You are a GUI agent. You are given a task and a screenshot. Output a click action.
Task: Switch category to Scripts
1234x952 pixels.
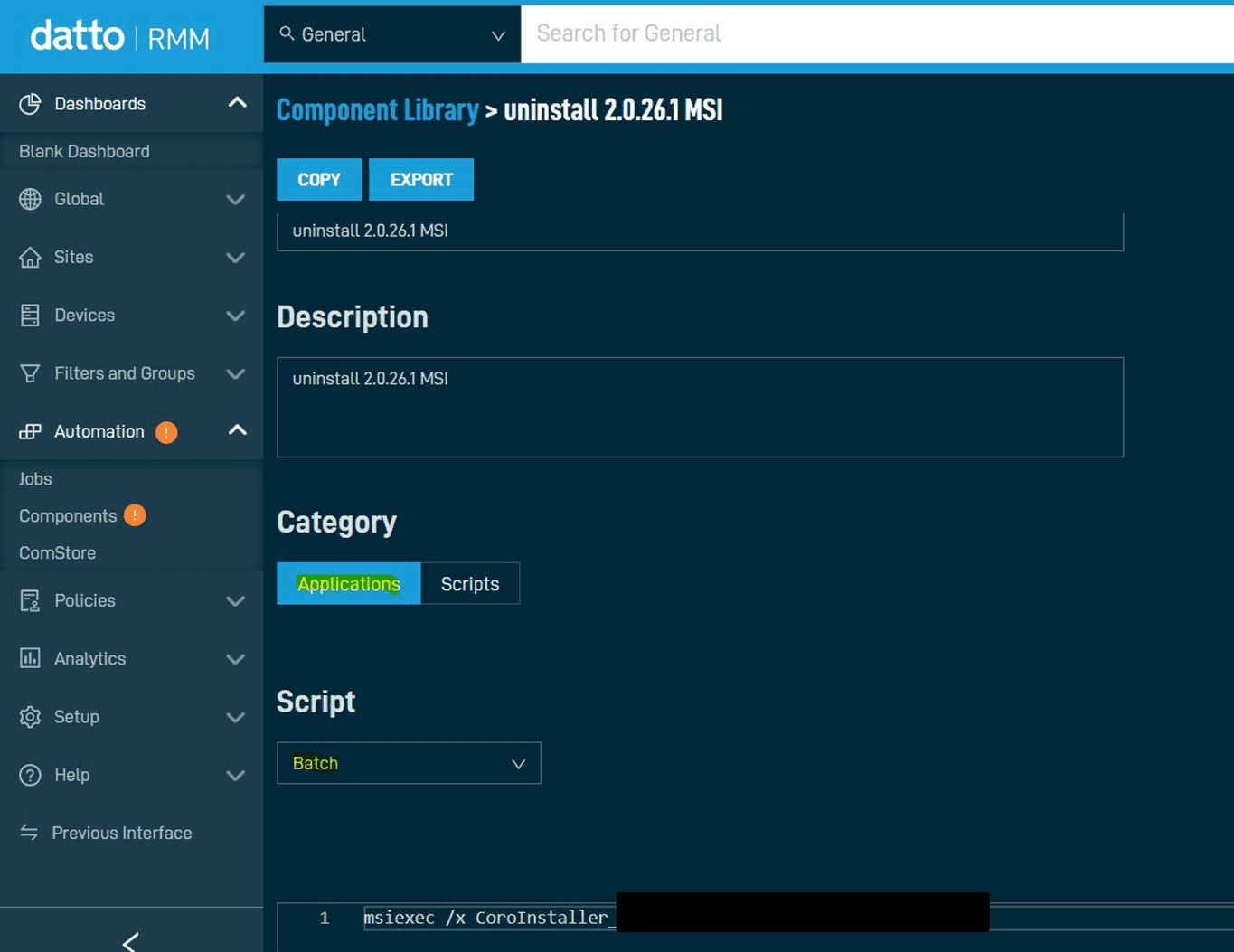[469, 583]
